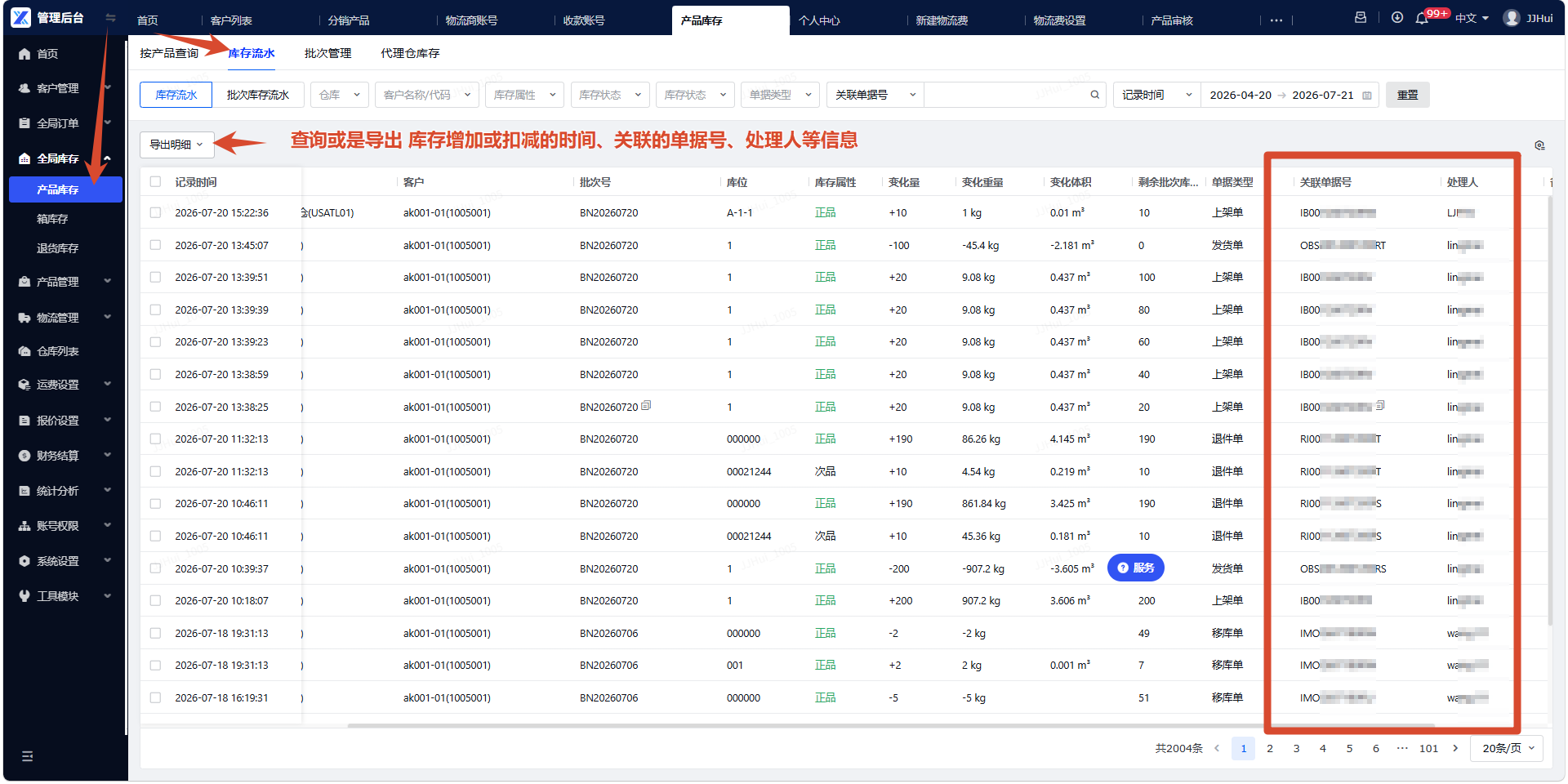Click the 客户管理 sidebar icon
Screen dimensions: 1568x784
[24, 88]
